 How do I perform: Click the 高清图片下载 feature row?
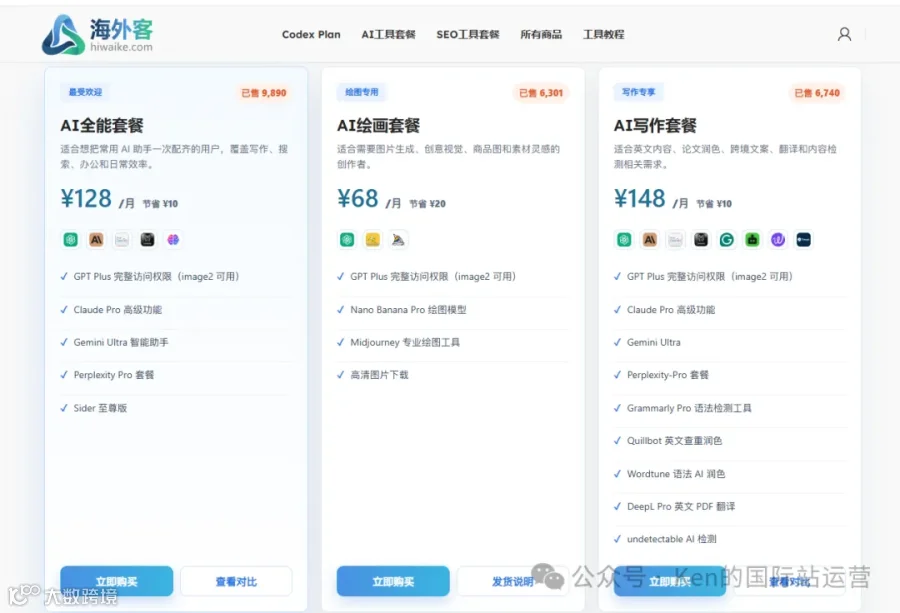[x=379, y=375]
